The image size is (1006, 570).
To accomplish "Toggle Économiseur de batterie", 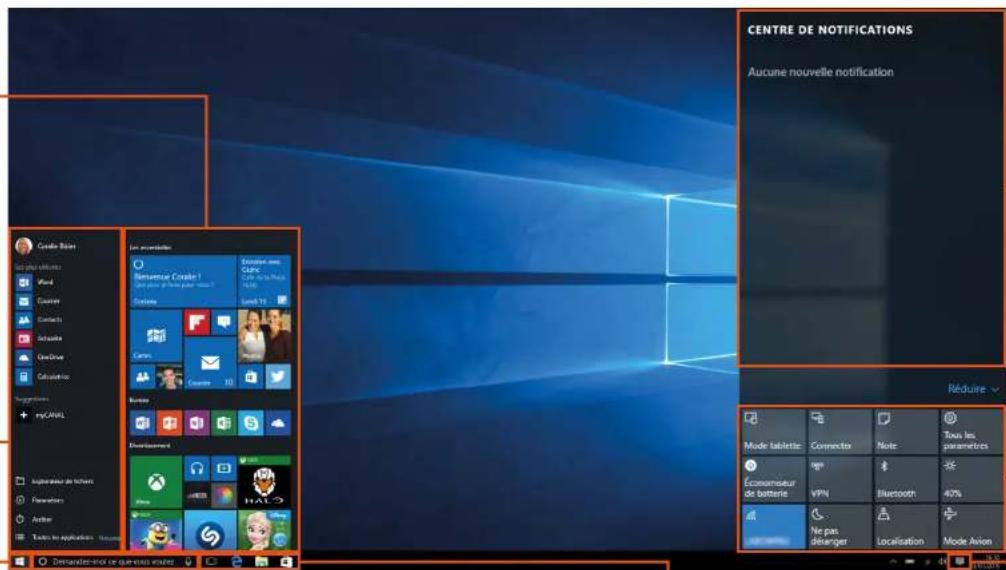I will (x=772, y=479).
